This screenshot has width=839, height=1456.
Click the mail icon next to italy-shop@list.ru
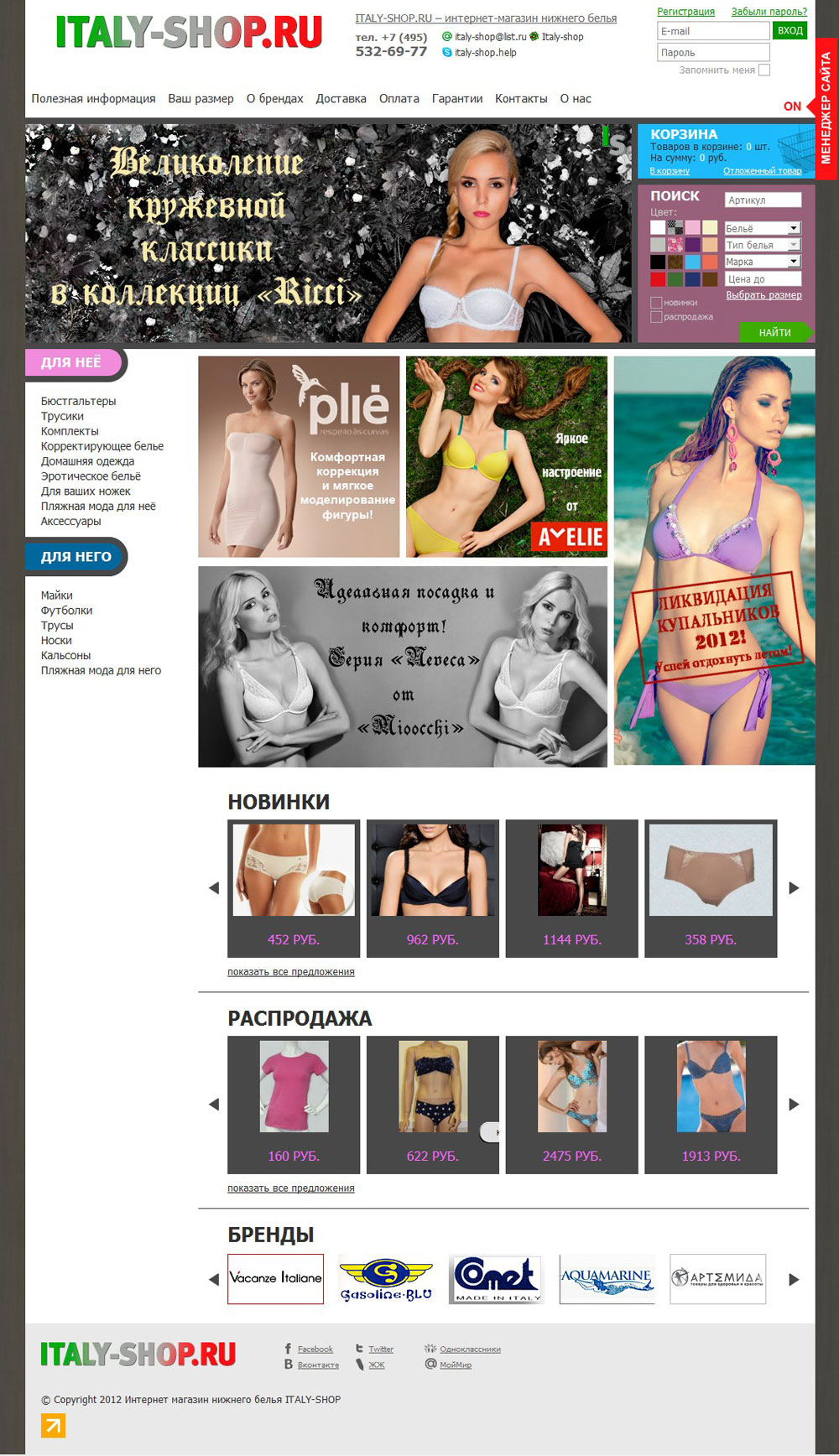coord(447,37)
